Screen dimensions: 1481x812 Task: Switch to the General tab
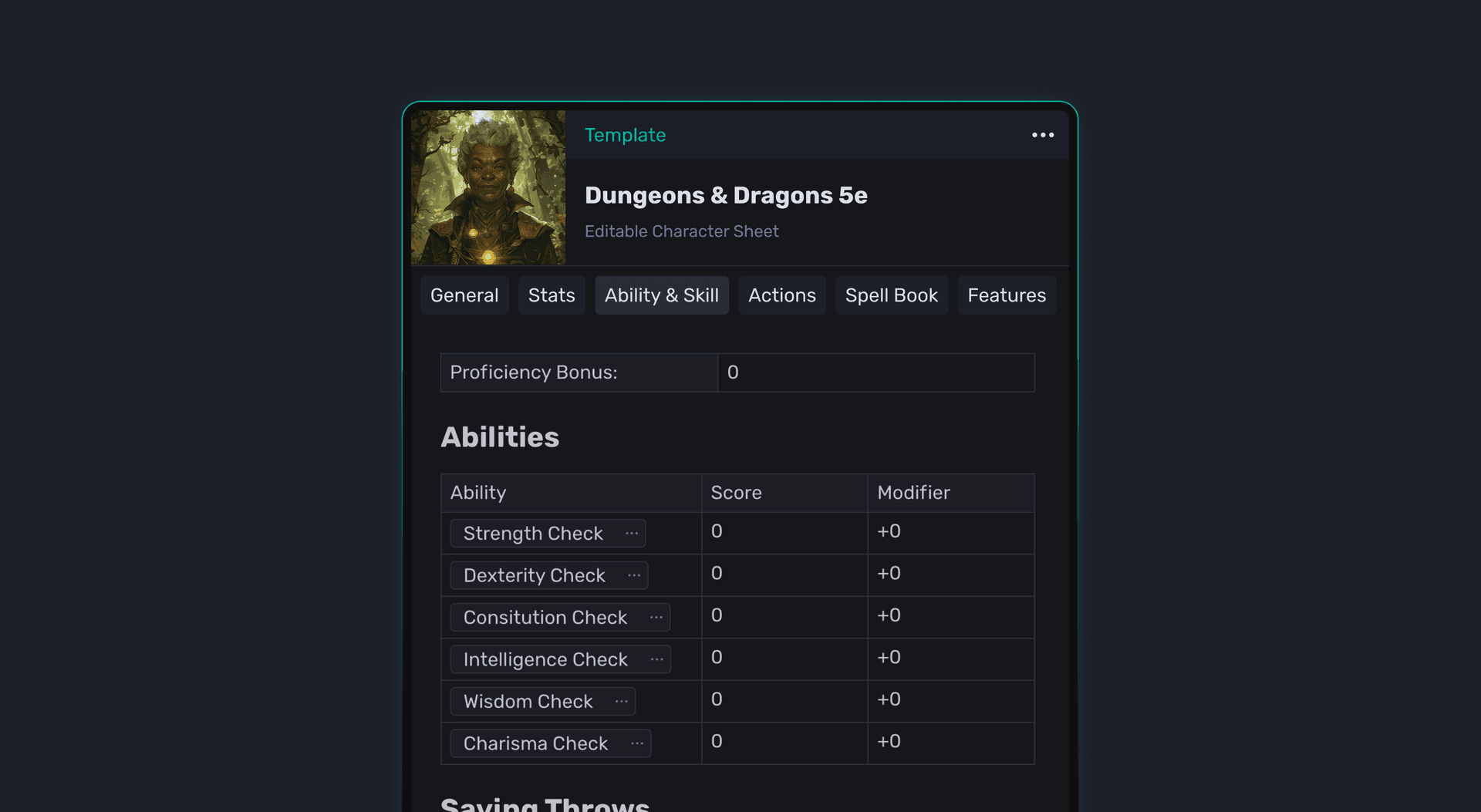tap(464, 295)
